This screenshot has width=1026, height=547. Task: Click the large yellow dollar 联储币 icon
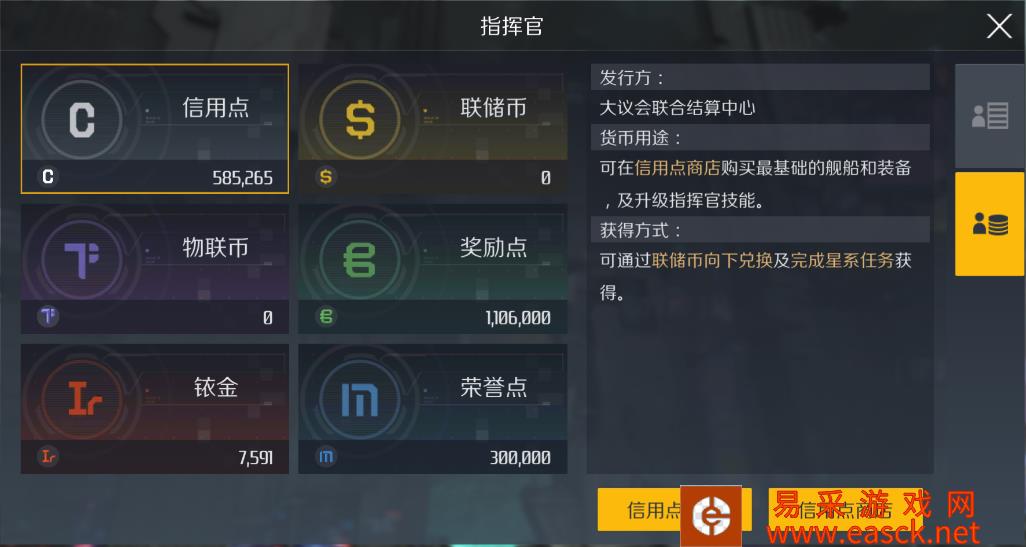(x=360, y=120)
